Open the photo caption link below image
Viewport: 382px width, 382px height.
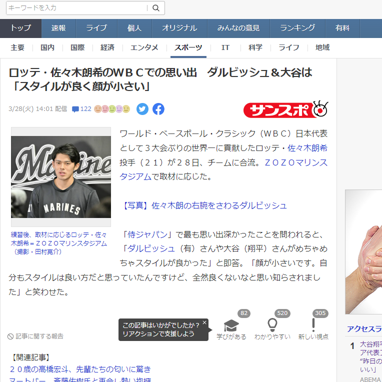tap(59, 243)
